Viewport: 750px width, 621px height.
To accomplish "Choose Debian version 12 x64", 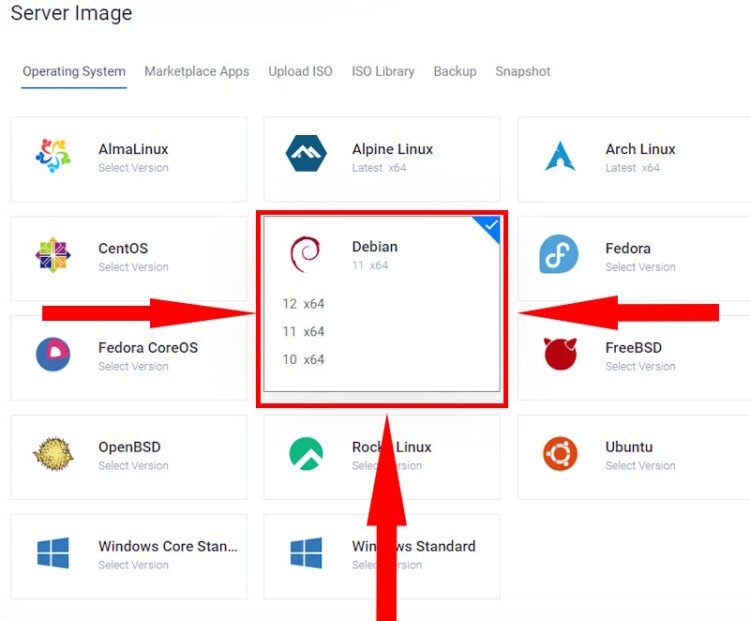I will (x=303, y=304).
